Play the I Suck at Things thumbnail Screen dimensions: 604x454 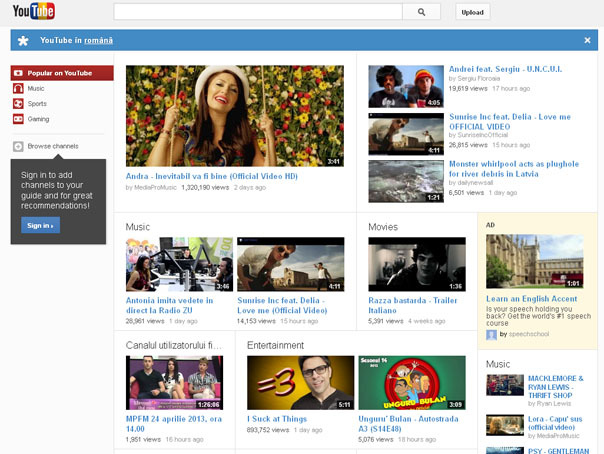(x=300, y=383)
